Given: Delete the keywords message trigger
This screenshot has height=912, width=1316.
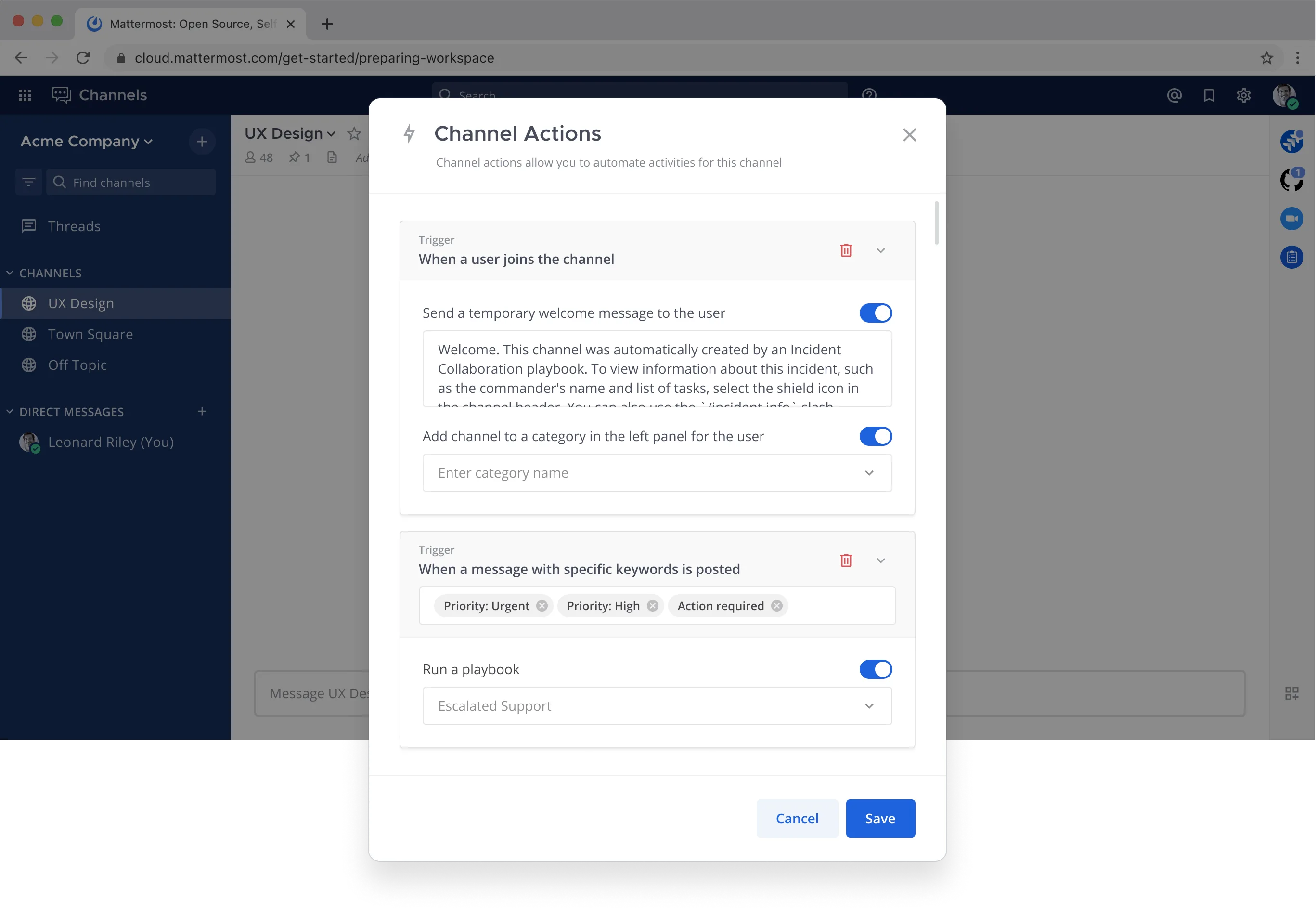Looking at the screenshot, I should 846,560.
